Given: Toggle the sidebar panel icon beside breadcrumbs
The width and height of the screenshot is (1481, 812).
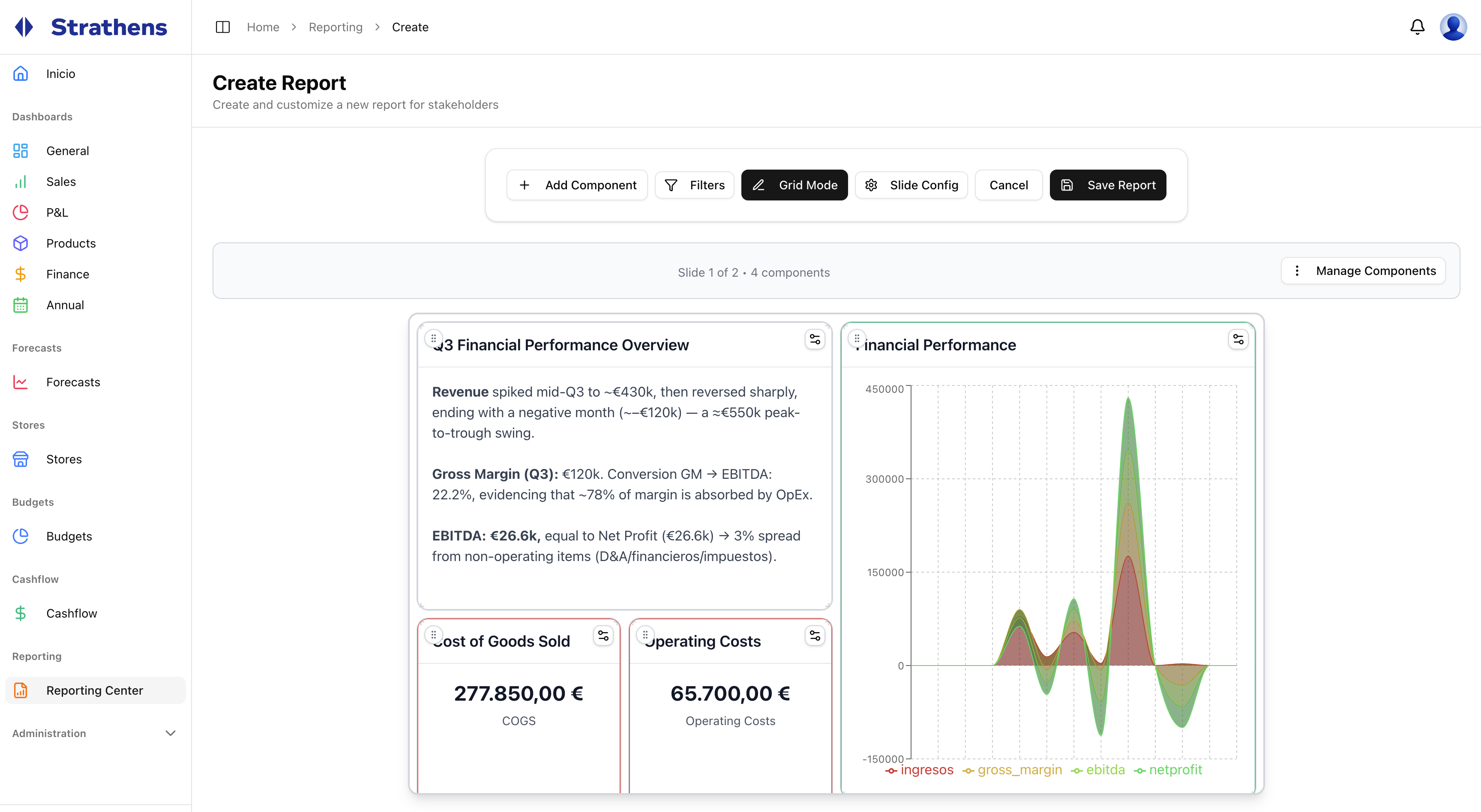Looking at the screenshot, I should point(222,27).
